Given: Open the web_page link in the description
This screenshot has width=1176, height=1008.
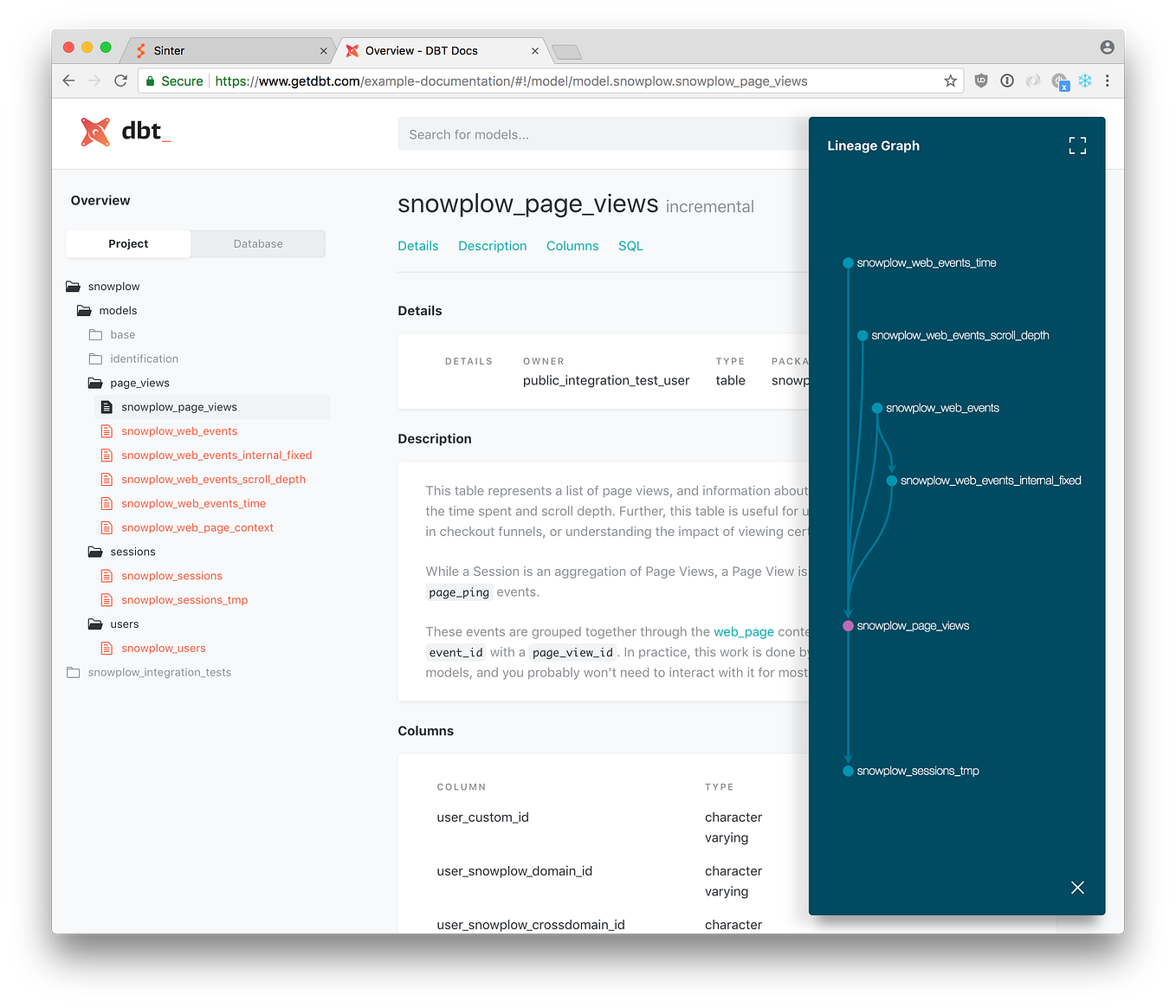Looking at the screenshot, I should (743, 631).
